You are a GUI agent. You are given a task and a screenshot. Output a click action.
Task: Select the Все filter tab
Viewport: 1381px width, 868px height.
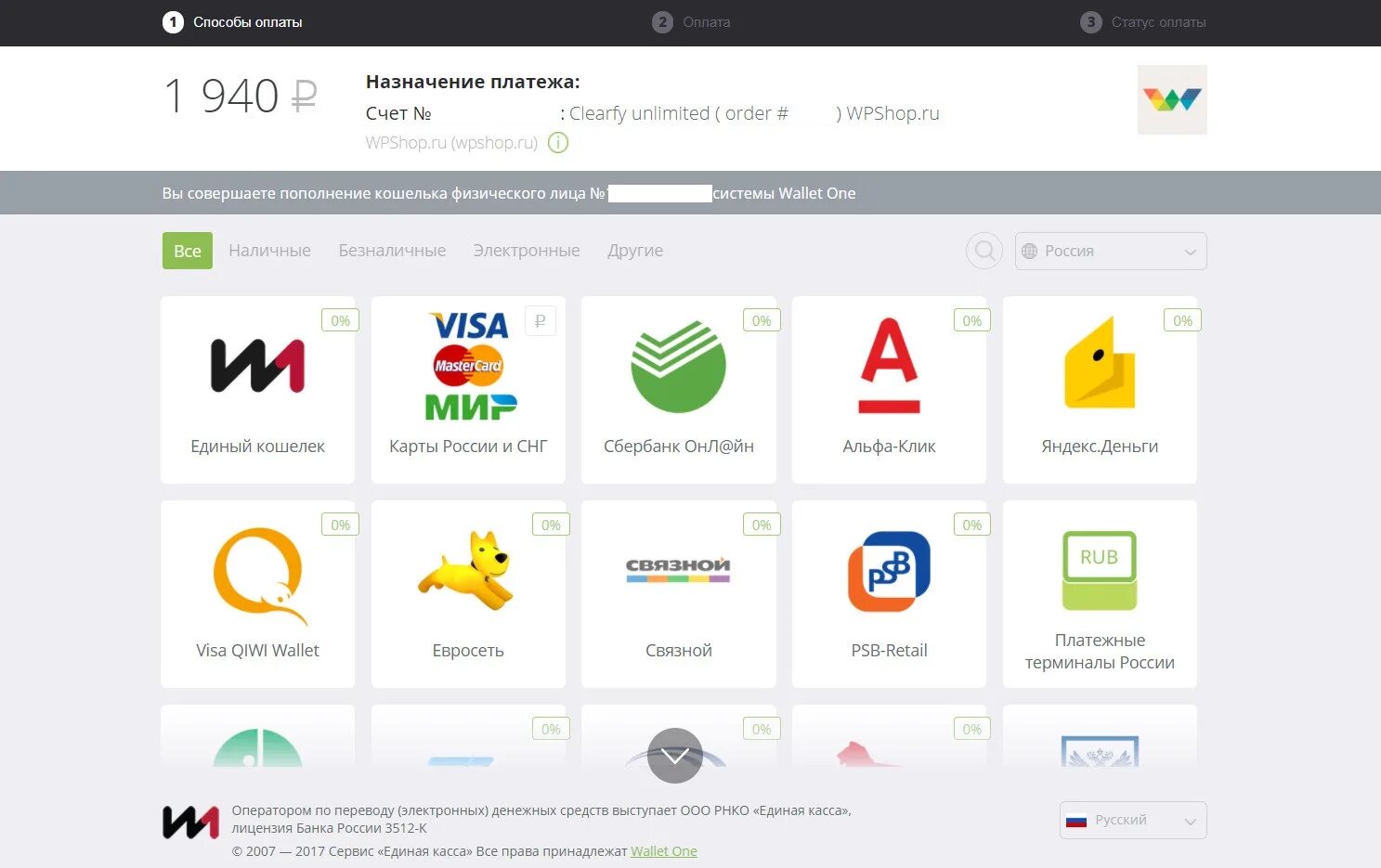pyautogui.click(x=188, y=251)
